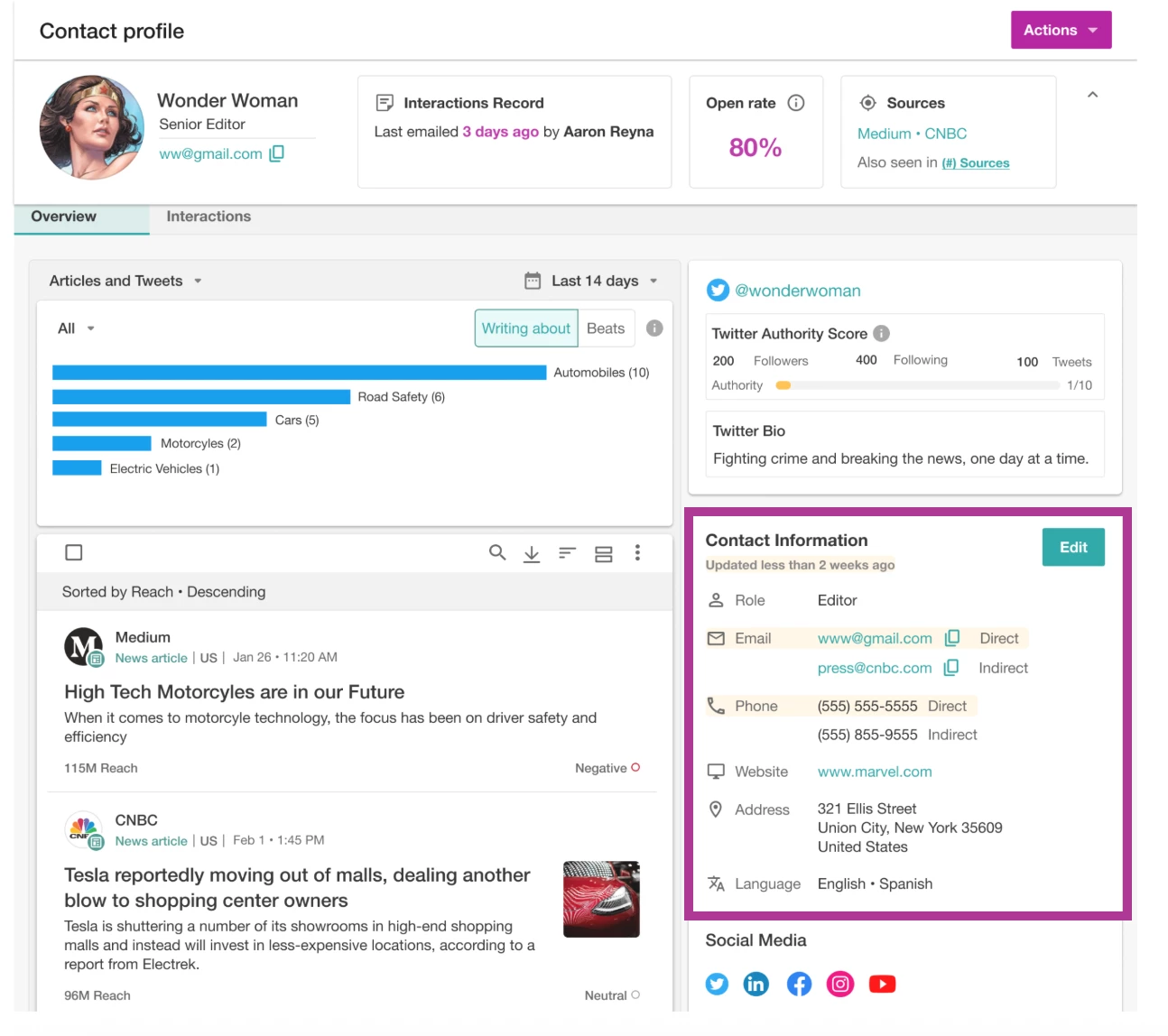The width and height of the screenshot is (1168, 1036).
Task: Click the CNBC outlet logo
Action: (83, 830)
